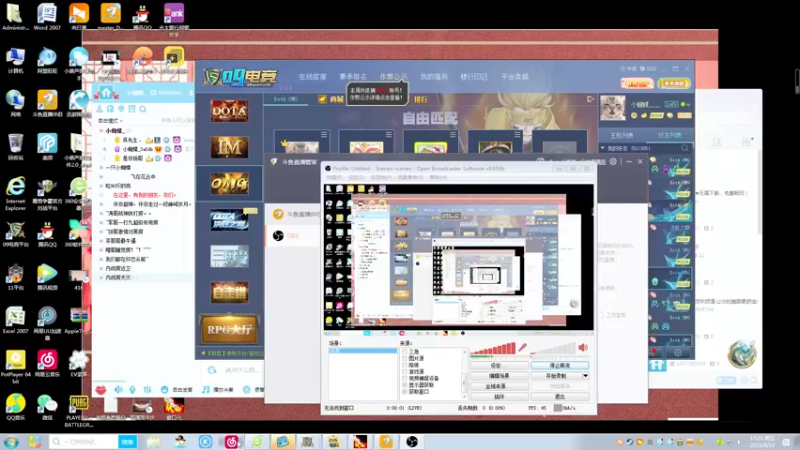This screenshot has width=800, height=450.
Task: Adjust the OBS microphone volume meter
Action: pos(493,348)
